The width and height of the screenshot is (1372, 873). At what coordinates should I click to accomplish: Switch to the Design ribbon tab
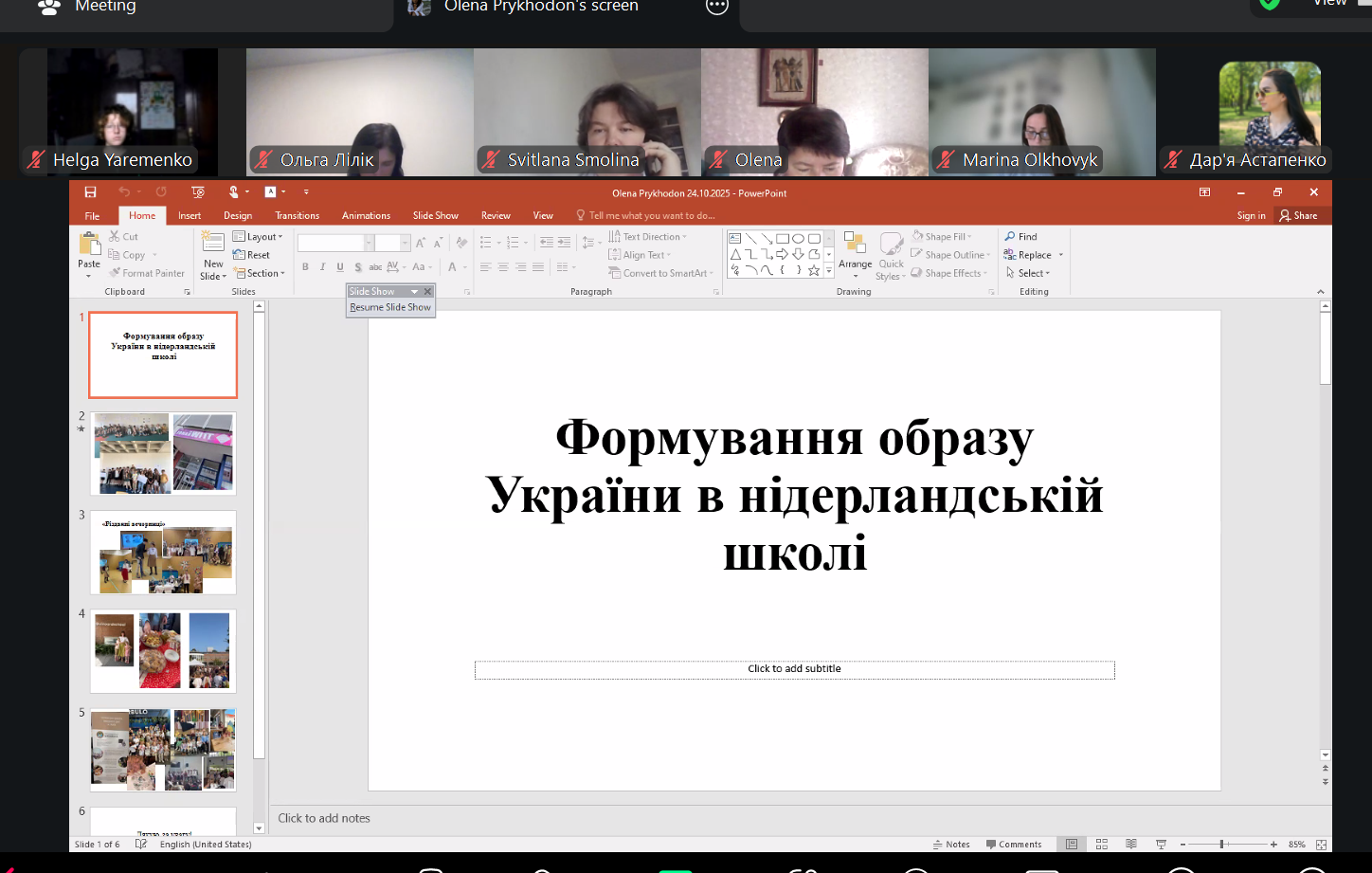click(238, 215)
